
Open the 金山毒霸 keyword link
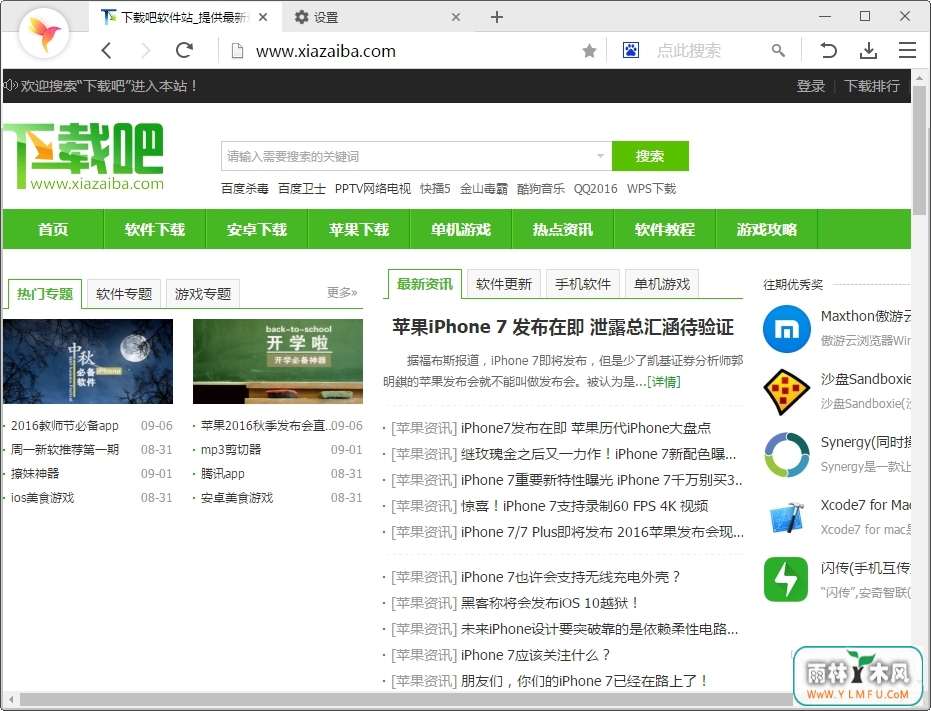click(x=484, y=189)
